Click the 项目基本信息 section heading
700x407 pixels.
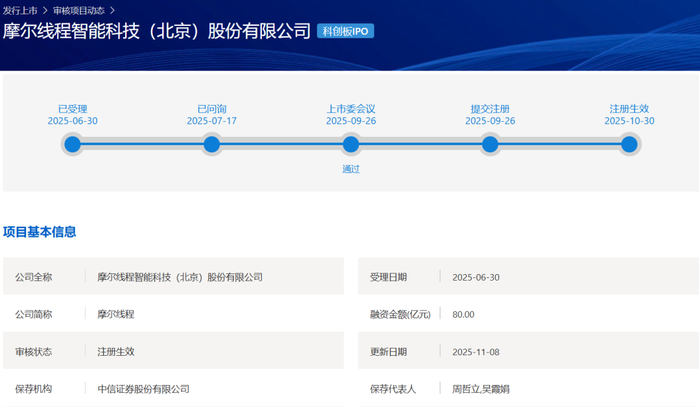(x=40, y=232)
